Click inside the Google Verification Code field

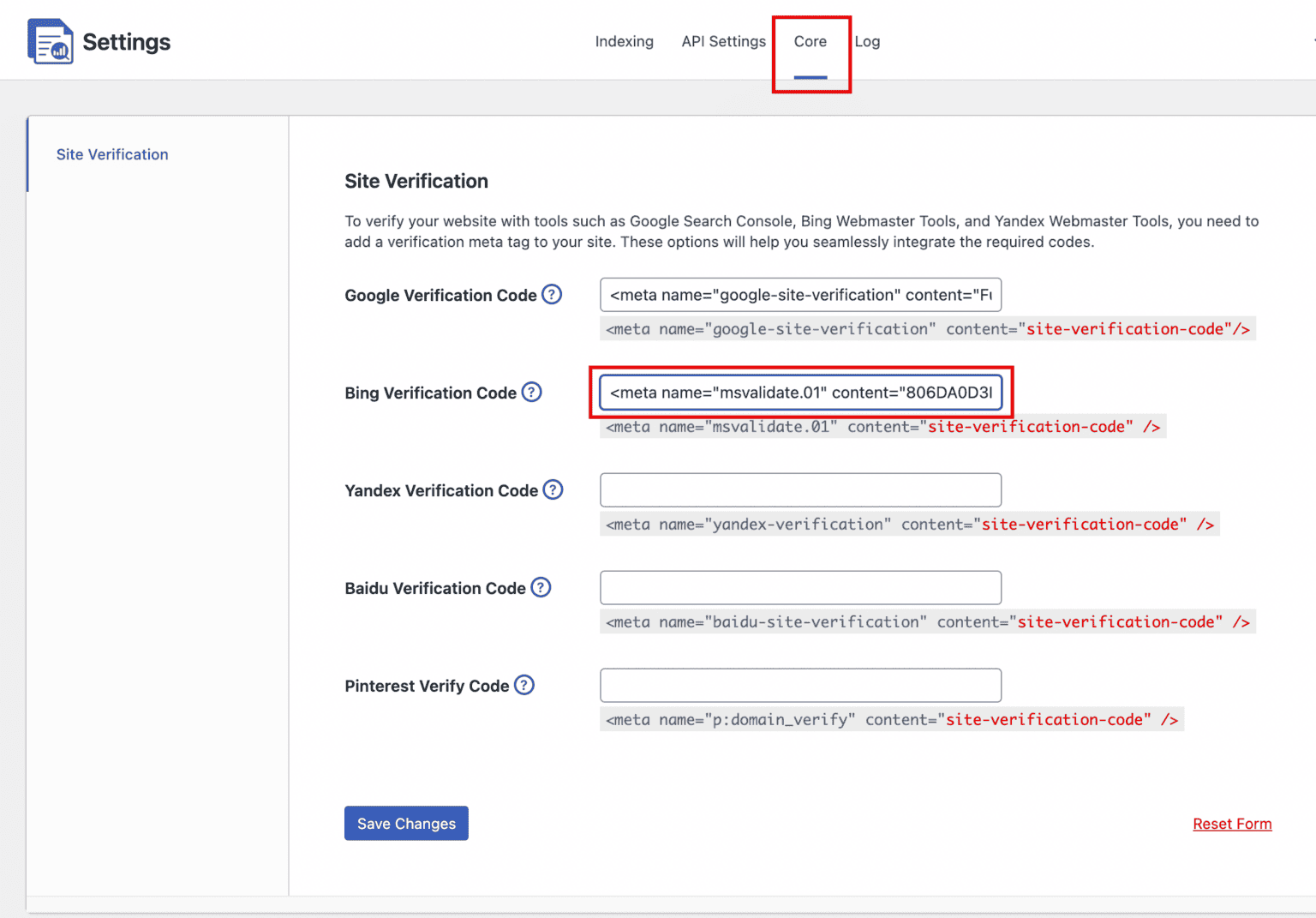800,295
